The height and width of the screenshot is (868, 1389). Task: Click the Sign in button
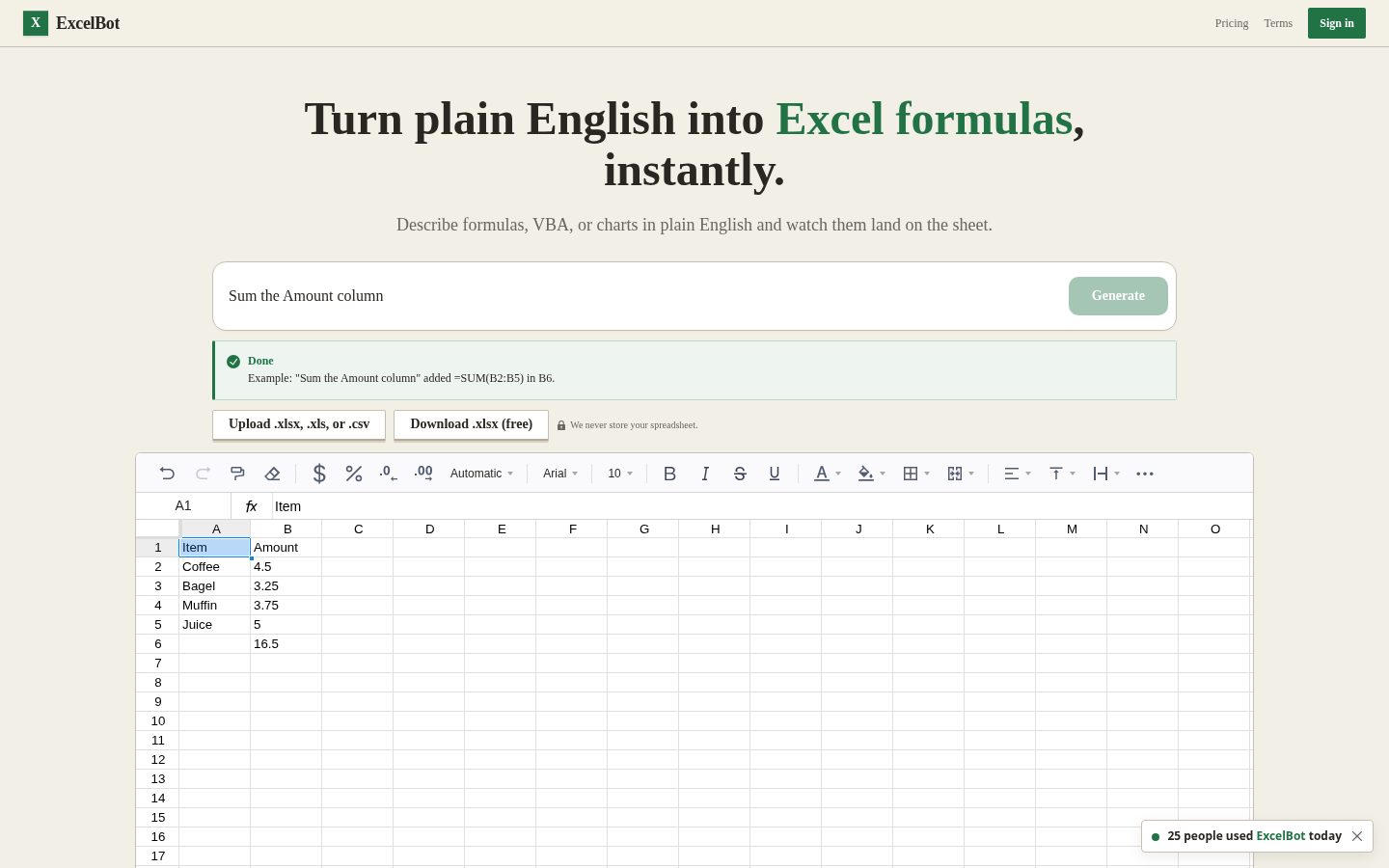point(1337,23)
